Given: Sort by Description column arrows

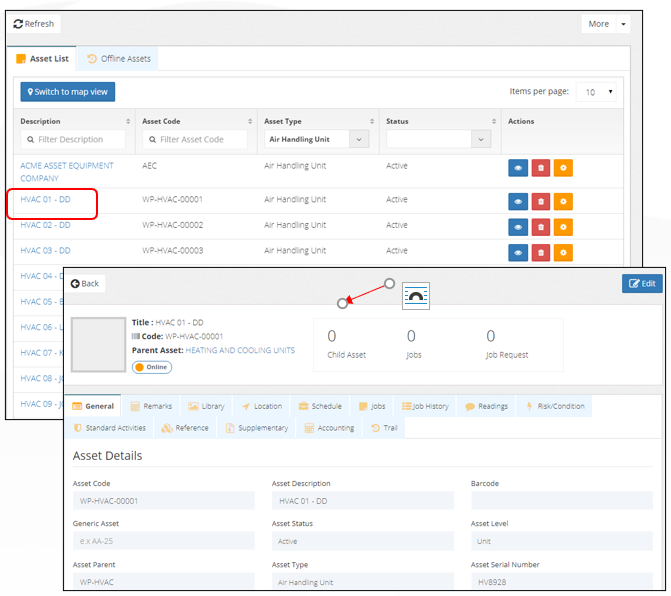Looking at the screenshot, I should 128,121.
